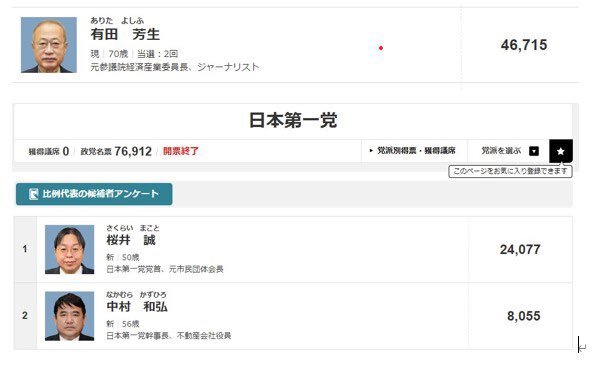Click rank number 2 cell
This screenshot has width=611, height=369.
25,316
